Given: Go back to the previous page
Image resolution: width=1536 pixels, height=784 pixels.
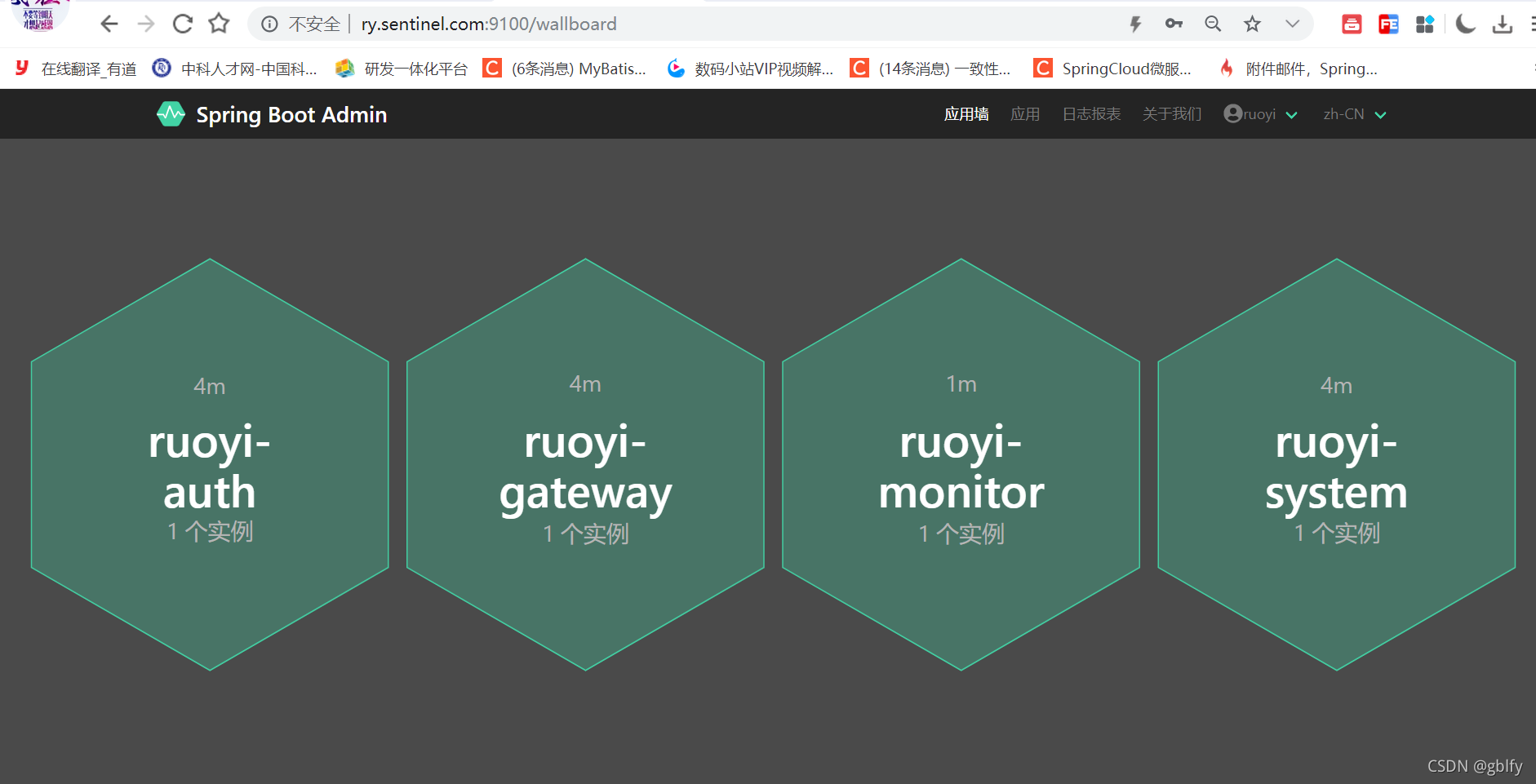Looking at the screenshot, I should tap(109, 24).
